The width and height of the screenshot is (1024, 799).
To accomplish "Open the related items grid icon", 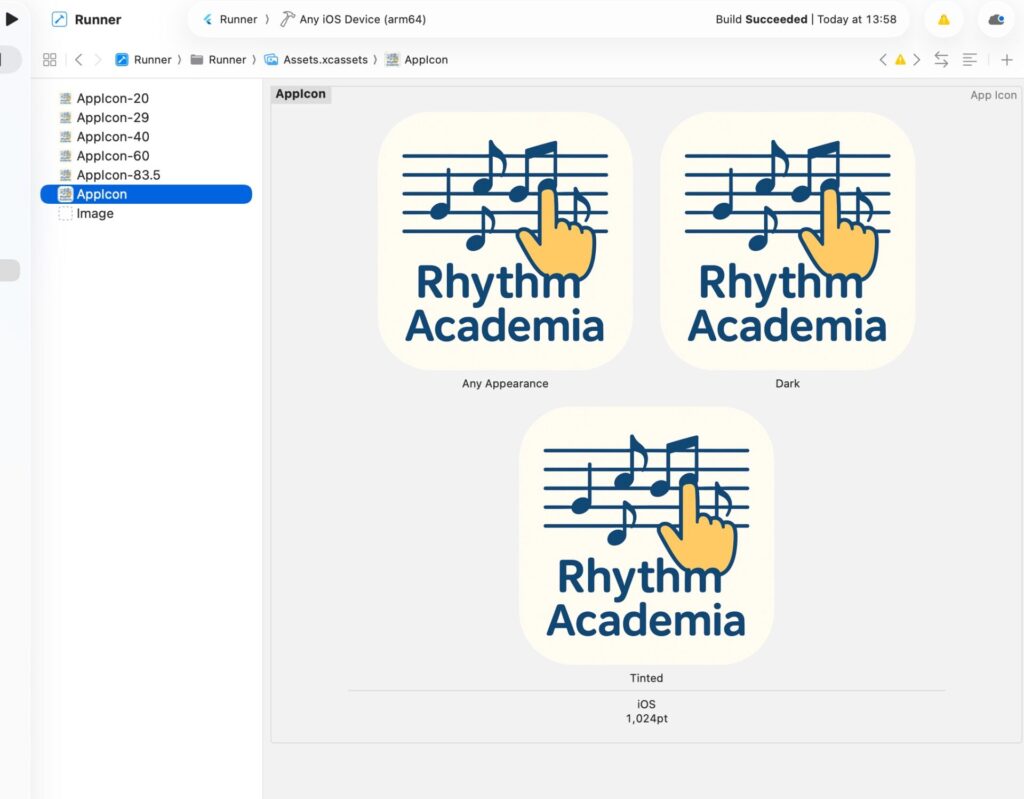I will tap(50, 60).
